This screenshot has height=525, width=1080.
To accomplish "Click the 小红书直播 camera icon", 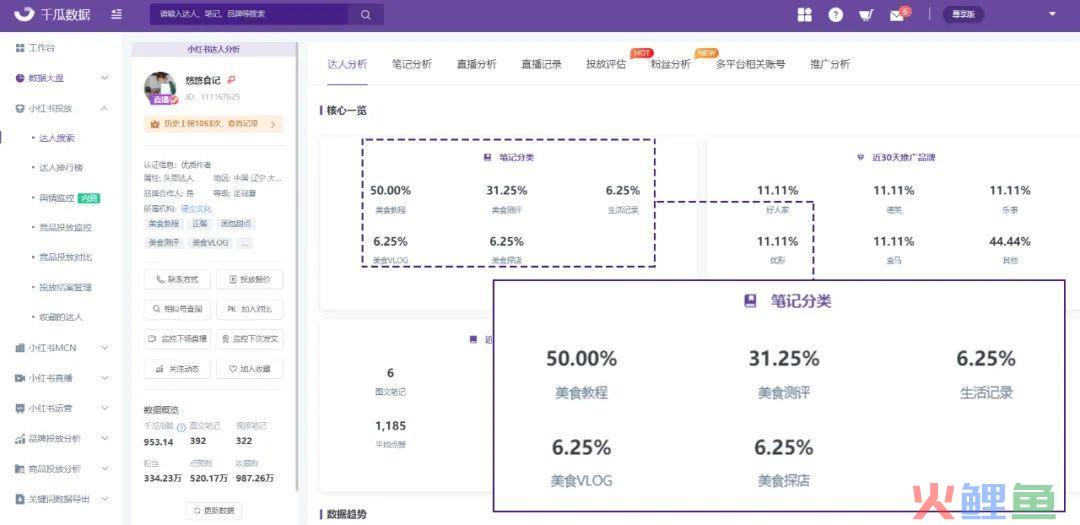I will pyautogui.click(x=20, y=378).
